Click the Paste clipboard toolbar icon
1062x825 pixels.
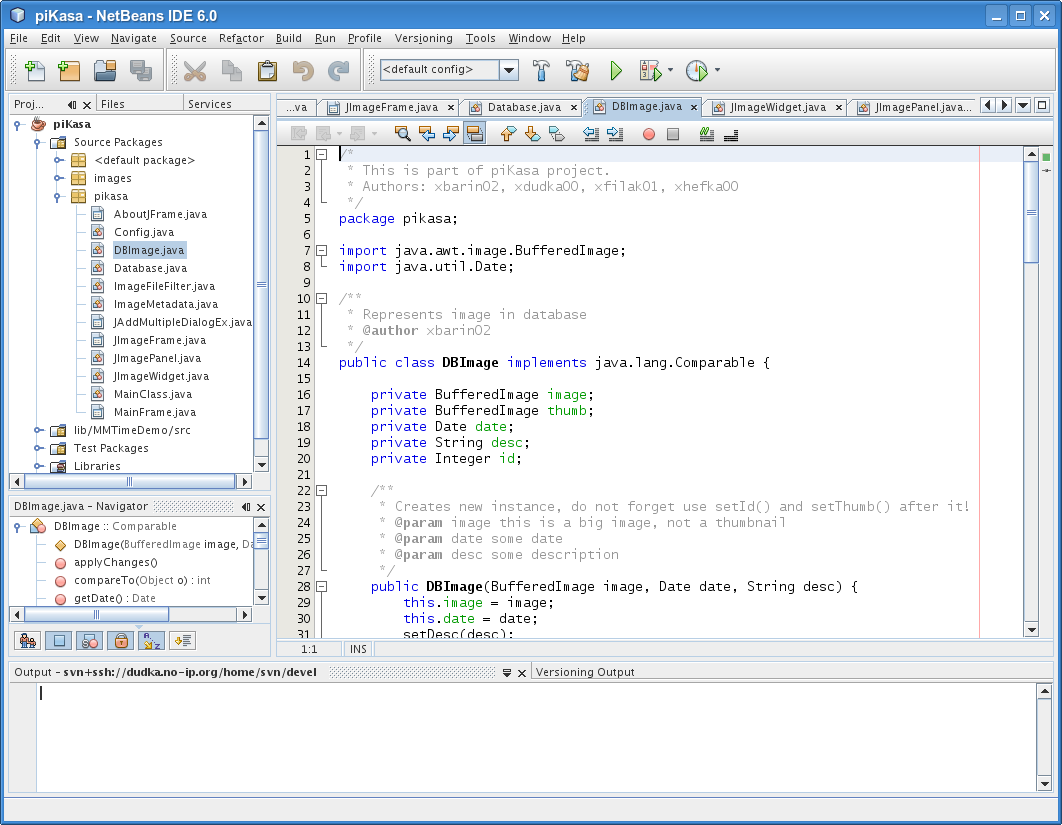click(267, 71)
